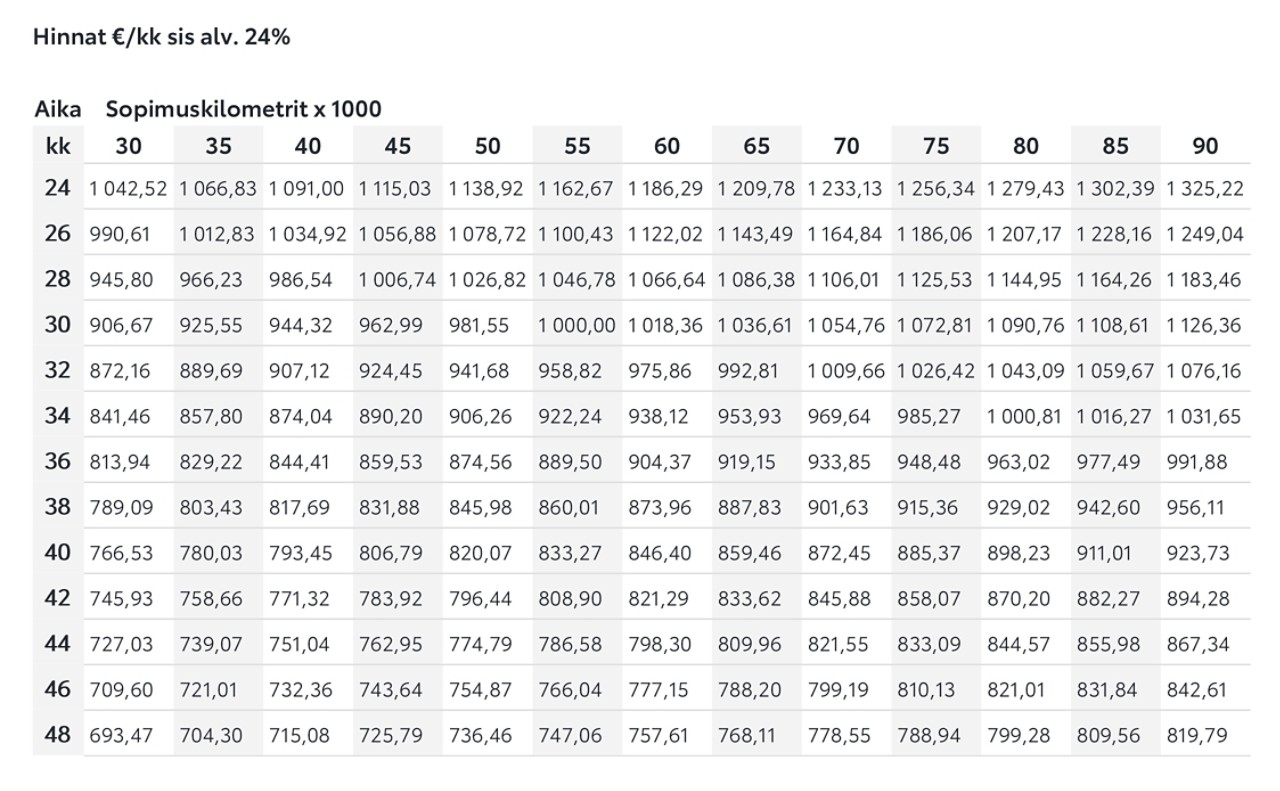Image resolution: width=1280 pixels, height=791 pixels.
Task: Select the cell showing 819,79
Action: point(1198,736)
